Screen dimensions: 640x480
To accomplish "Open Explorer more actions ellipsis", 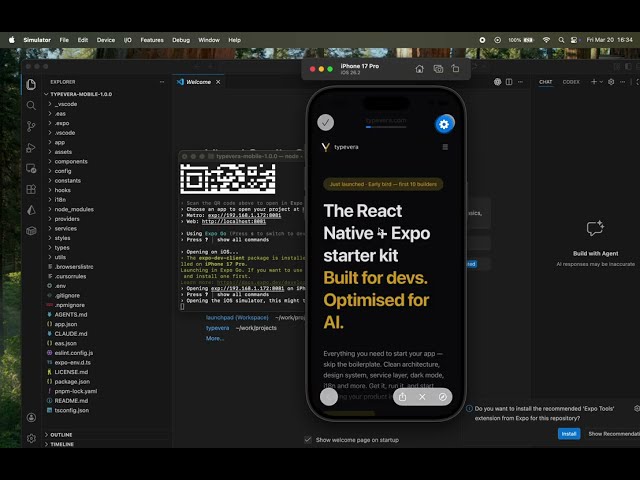I will point(162,82).
